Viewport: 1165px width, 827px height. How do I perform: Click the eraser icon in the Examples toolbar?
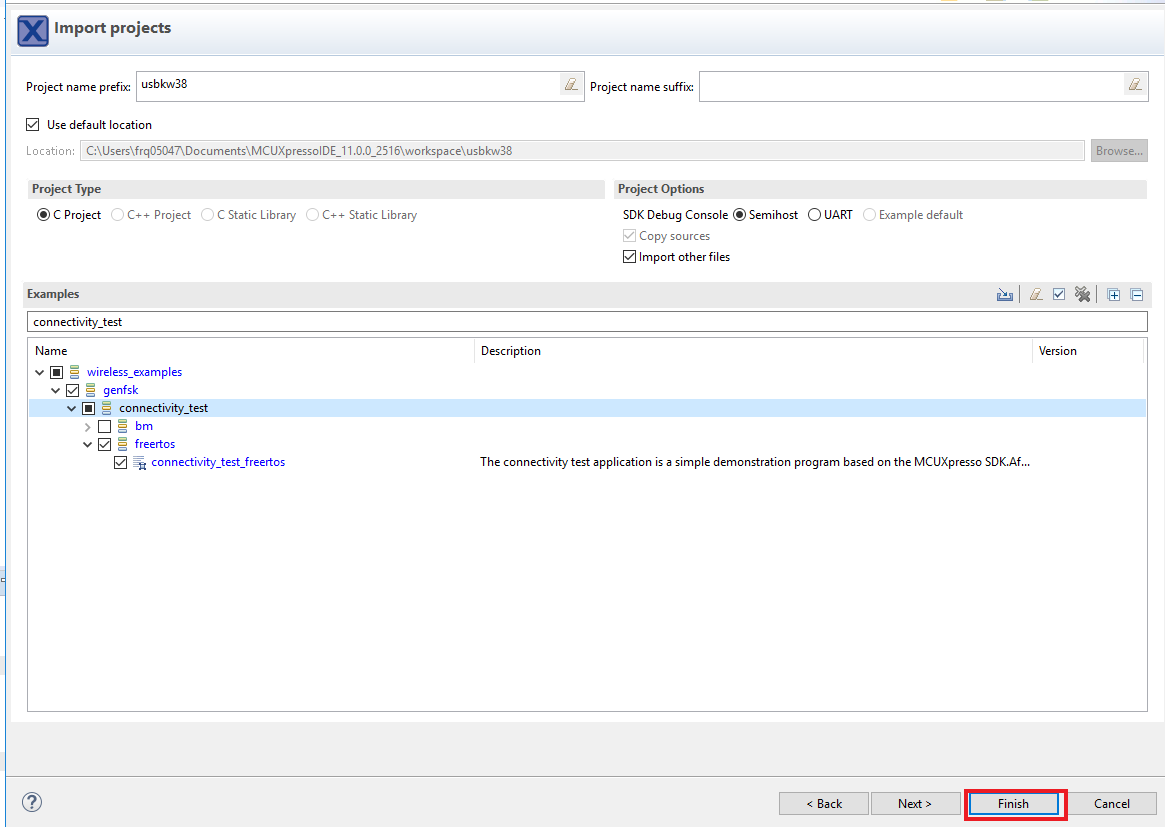click(1036, 294)
